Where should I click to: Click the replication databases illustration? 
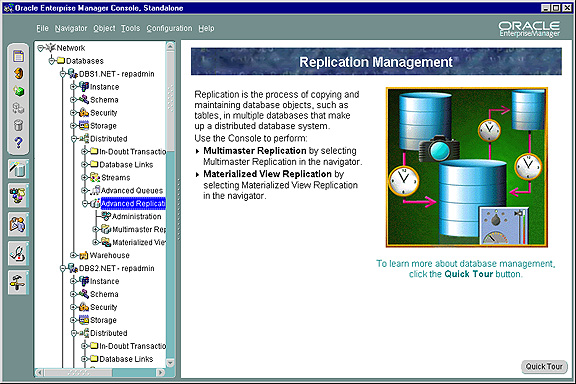(x=467, y=167)
